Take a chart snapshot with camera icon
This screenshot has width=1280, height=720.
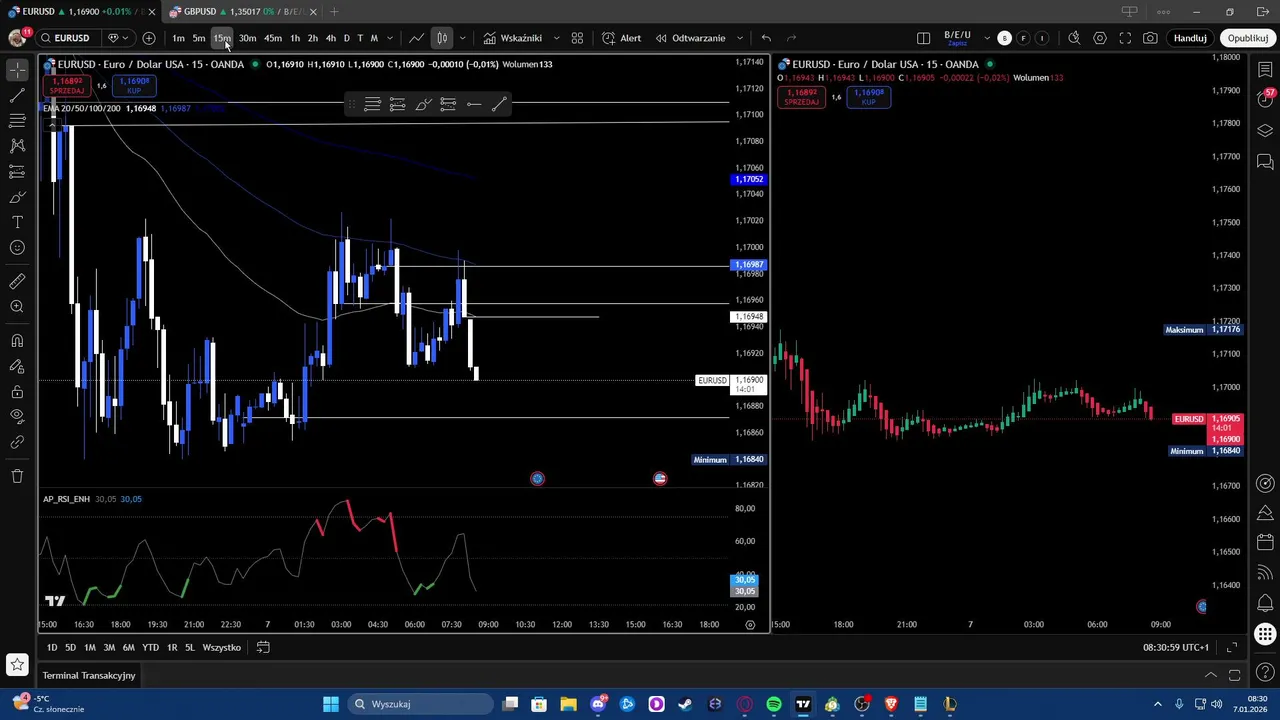(x=1151, y=38)
